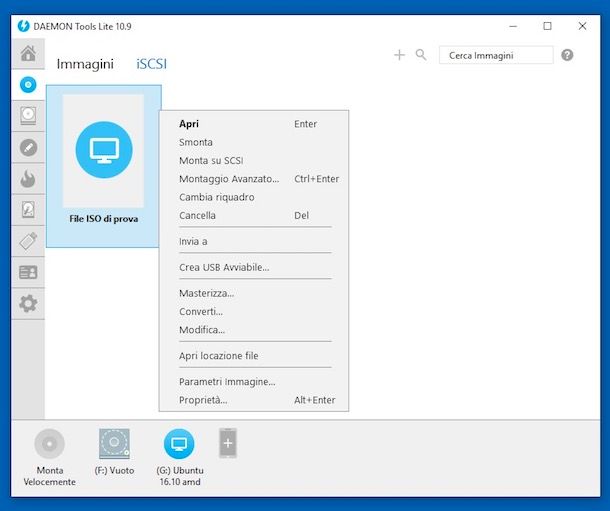Open settings gear in the sidebar

click(28, 303)
